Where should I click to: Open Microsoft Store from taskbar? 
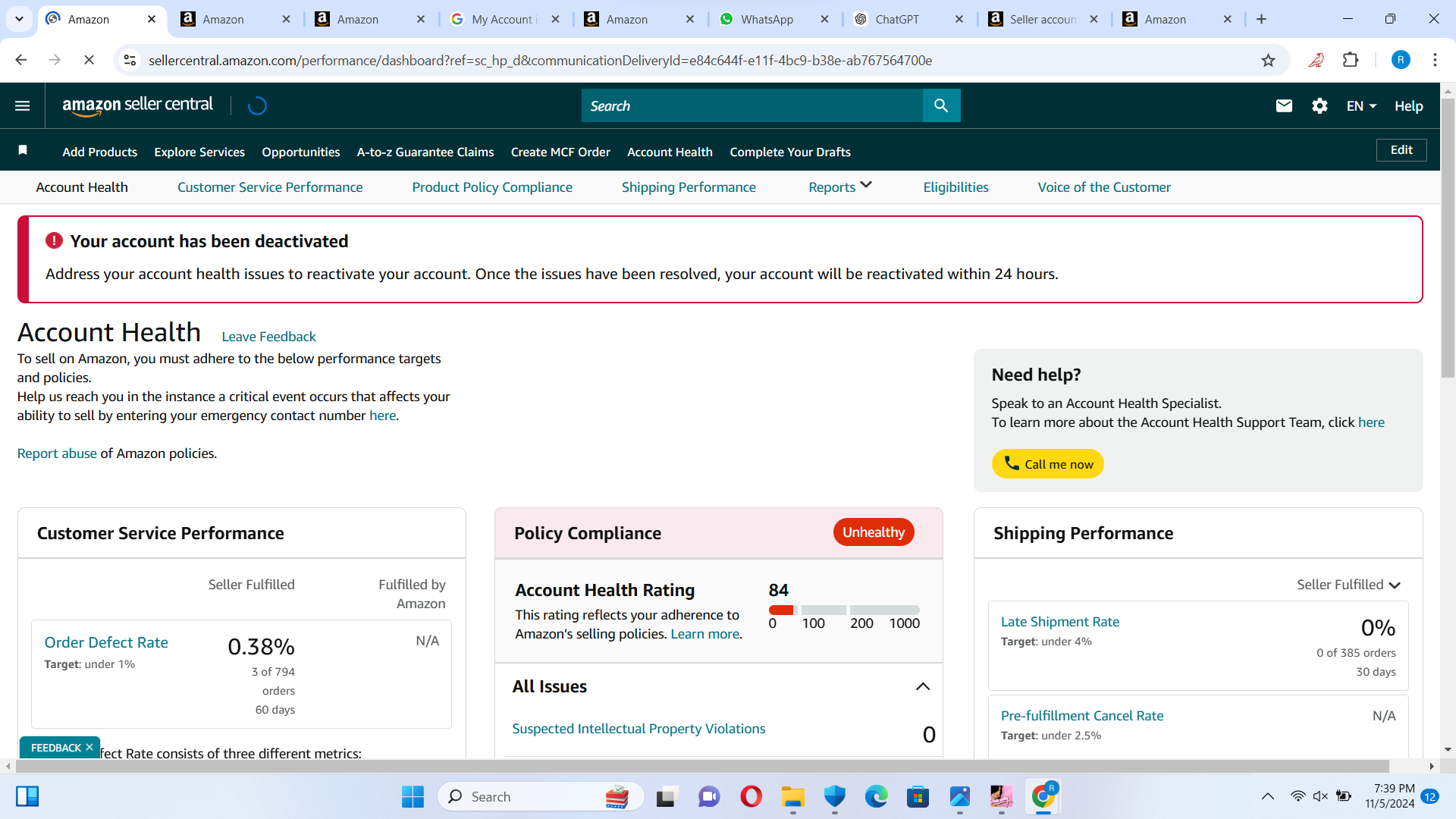point(918,796)
